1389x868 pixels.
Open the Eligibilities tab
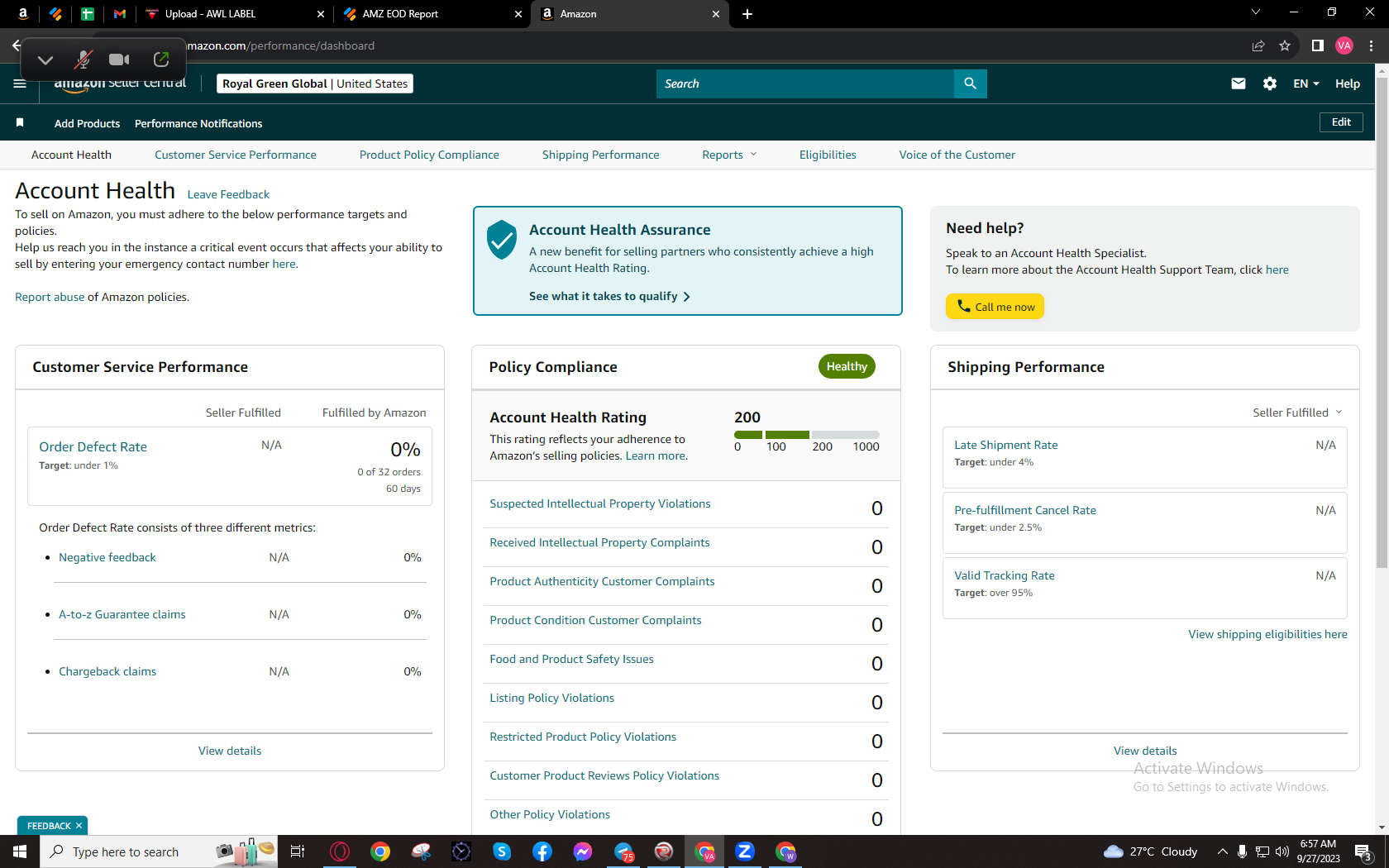(x=828, y=155)
